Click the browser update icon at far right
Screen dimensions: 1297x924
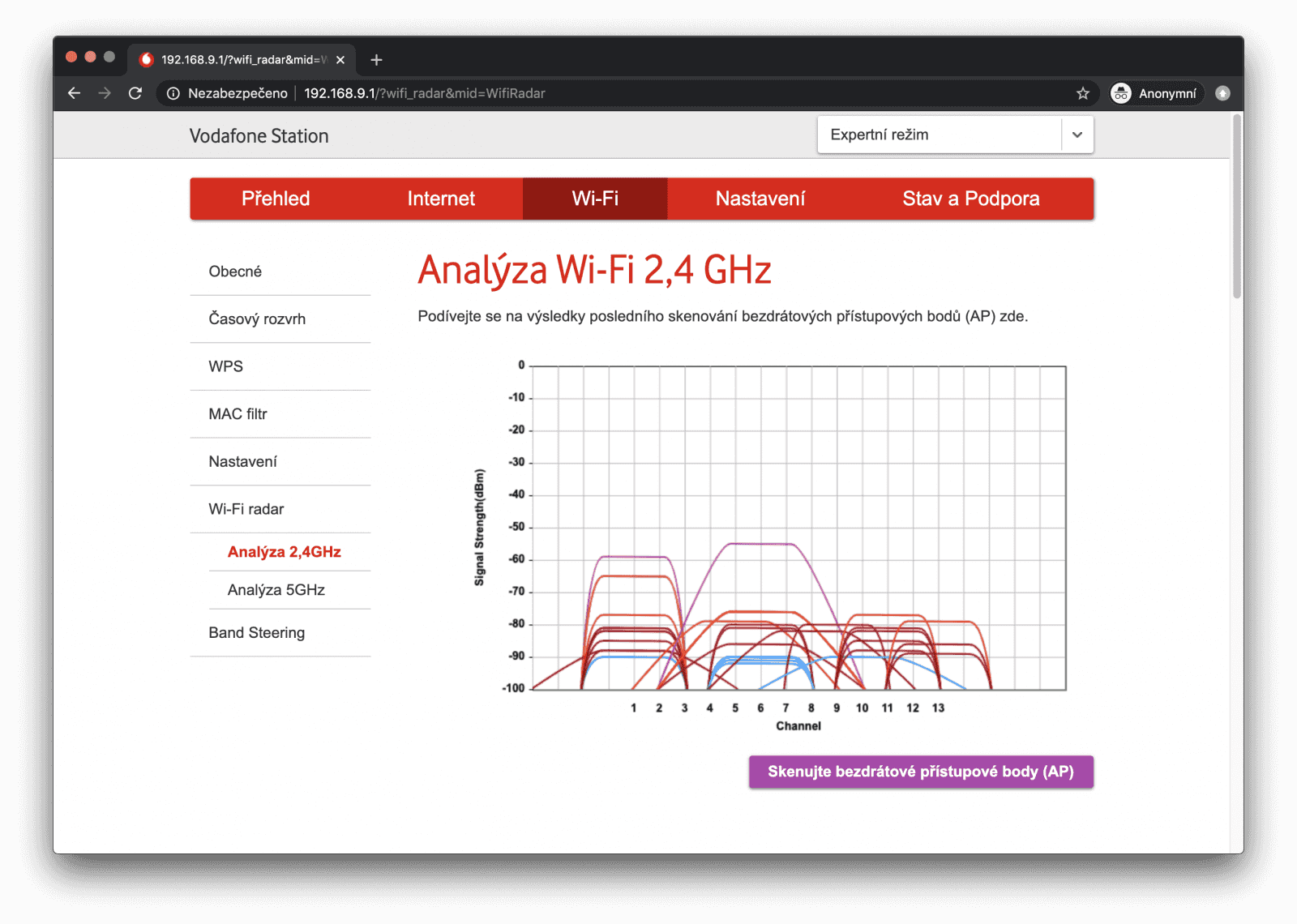tap(1222, 93)
